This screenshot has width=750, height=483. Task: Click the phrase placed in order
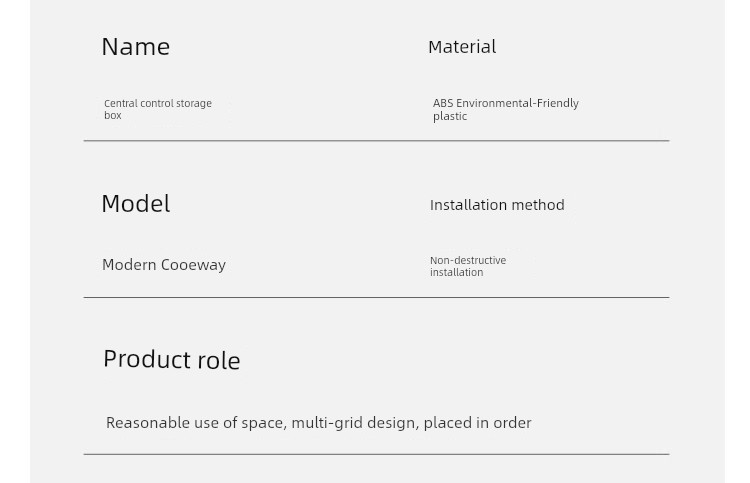point(477,423)
